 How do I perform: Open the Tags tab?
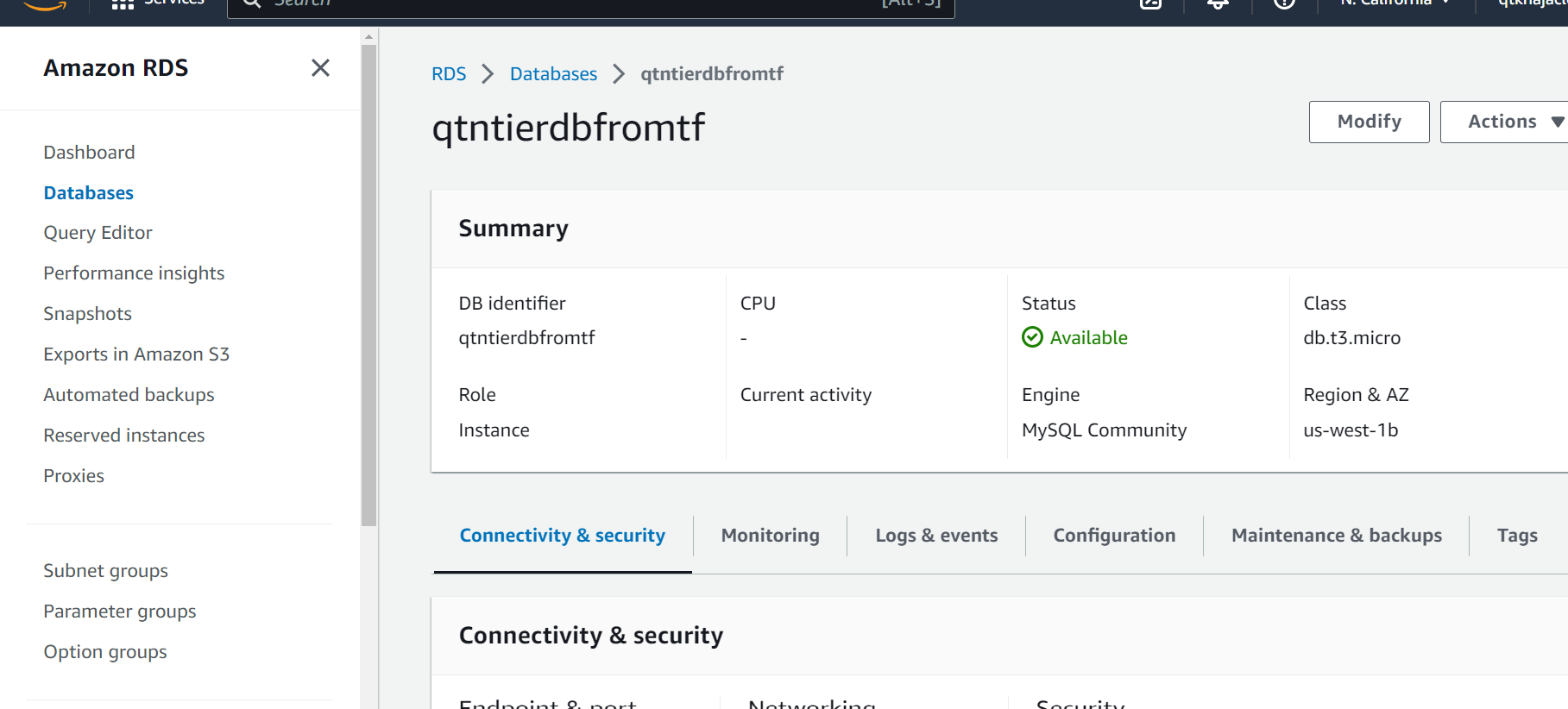tap(1517, 536)
